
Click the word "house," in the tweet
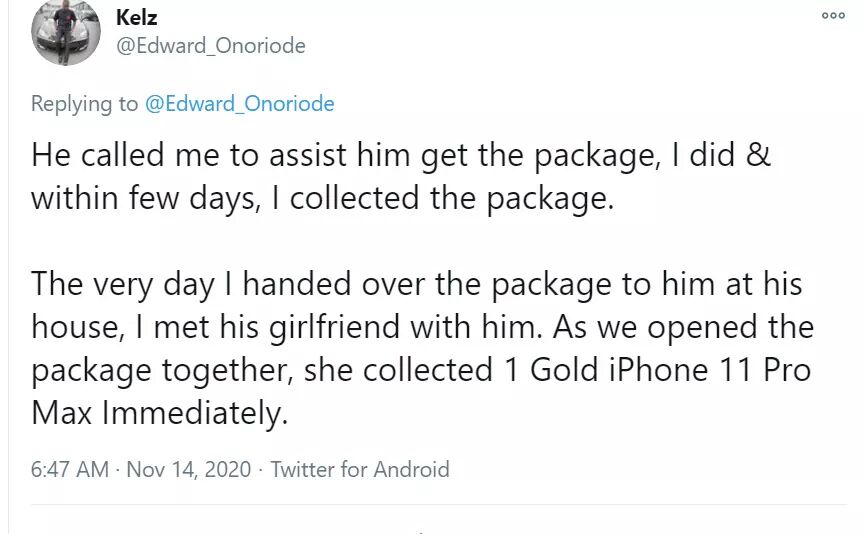click(77, 327)
